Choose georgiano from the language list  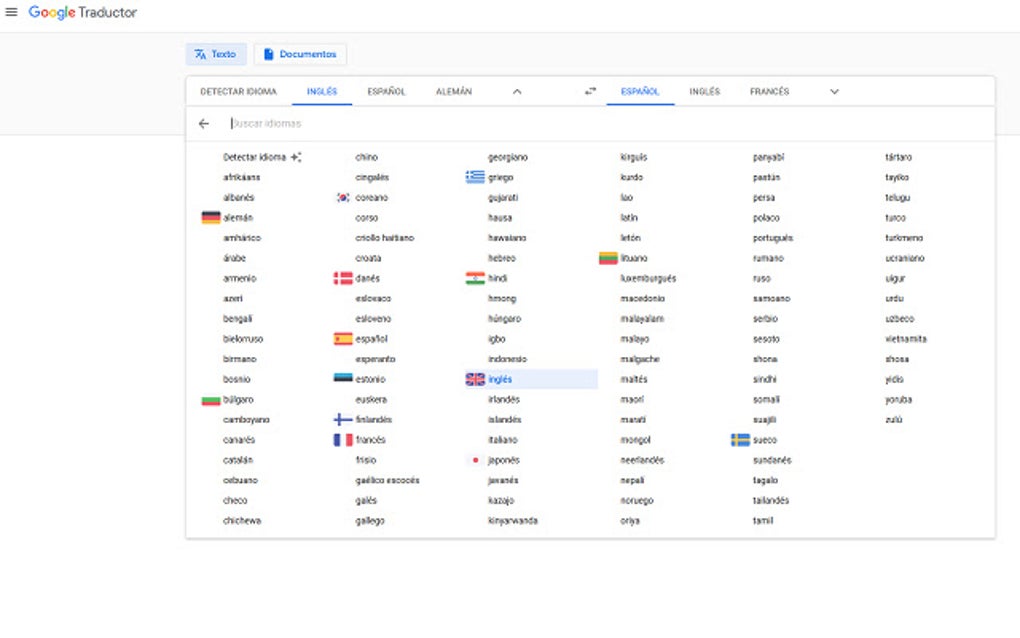pos(508,157)
